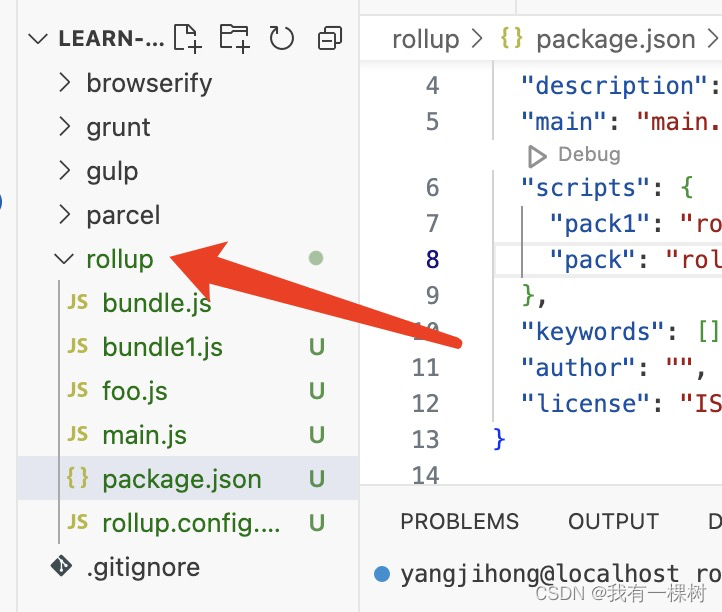Screen dimensions: 722x612
Task: Open rollup.config file in explorer
Action: pyautogui.click(x=188, y=523)
